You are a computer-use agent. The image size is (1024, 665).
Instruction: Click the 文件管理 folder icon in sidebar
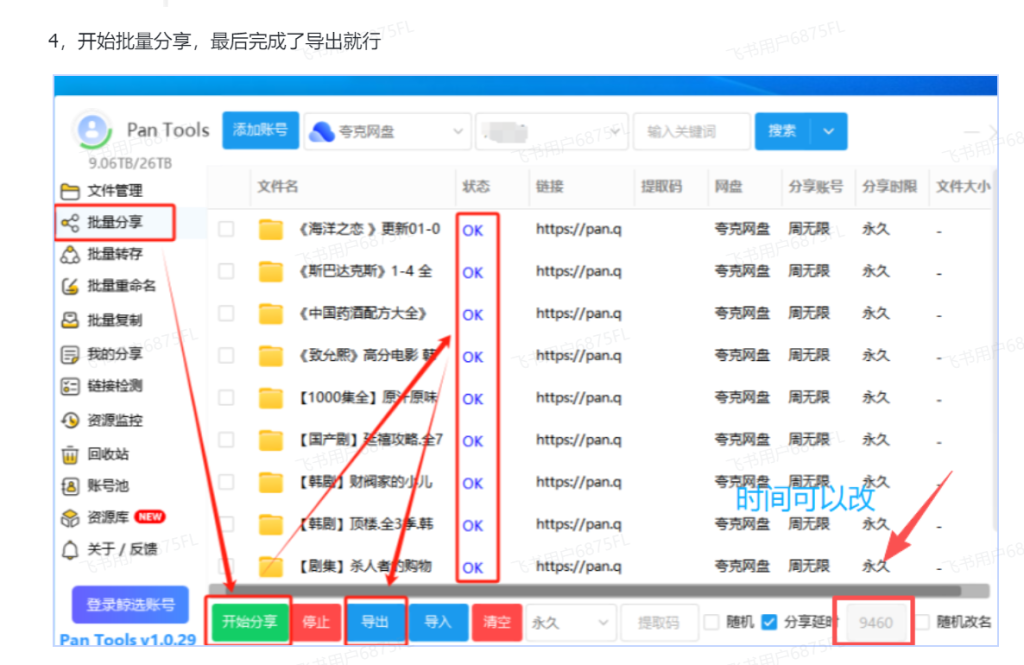coord(70,191)
